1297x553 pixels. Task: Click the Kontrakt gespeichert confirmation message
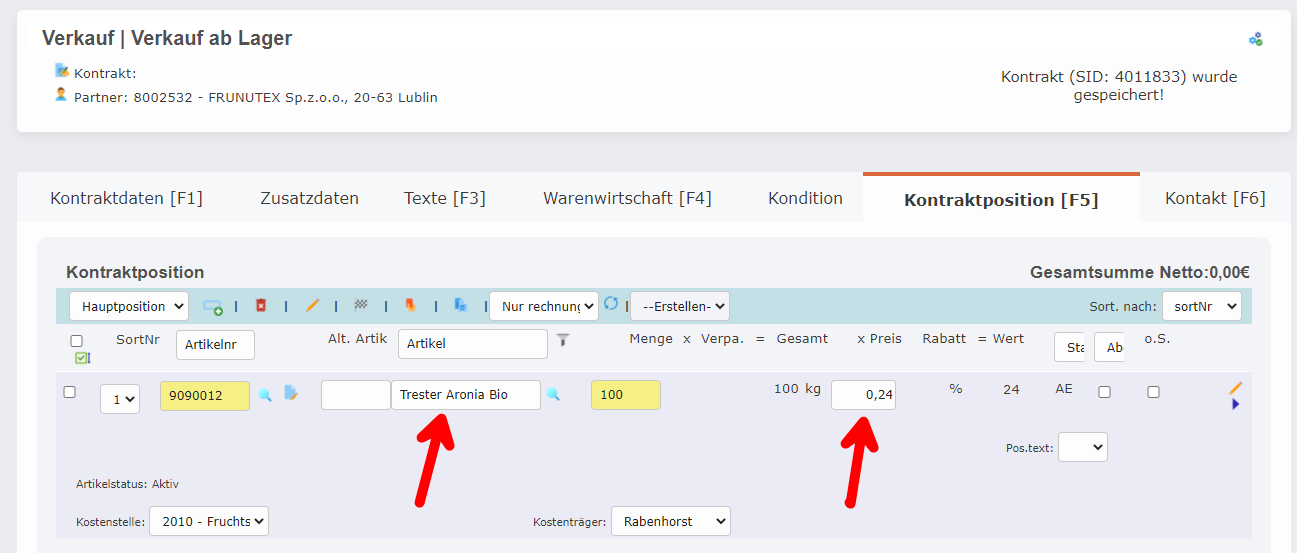pyautogui.click(x=1119, y=86)
